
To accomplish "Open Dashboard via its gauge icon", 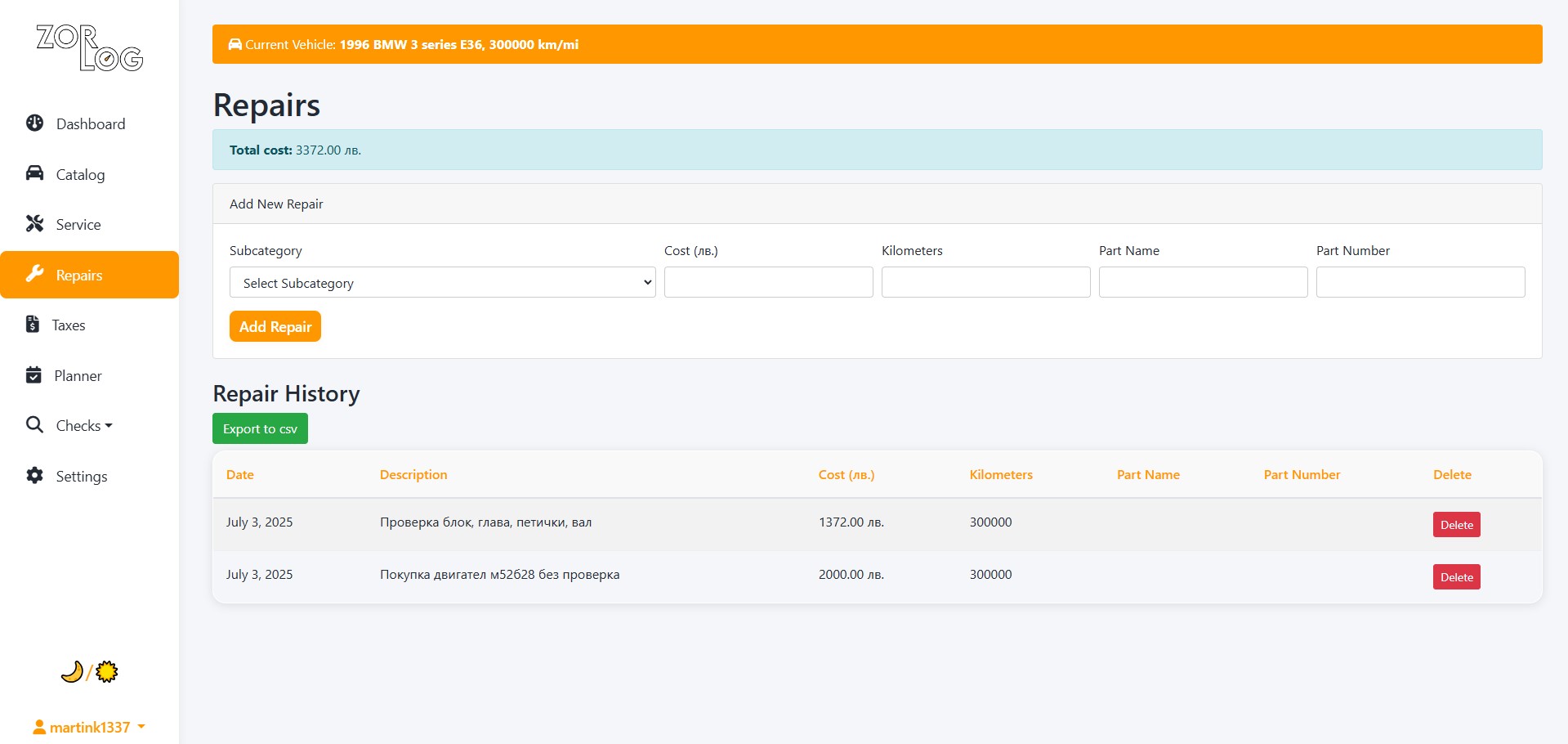I will pos(34,123).
